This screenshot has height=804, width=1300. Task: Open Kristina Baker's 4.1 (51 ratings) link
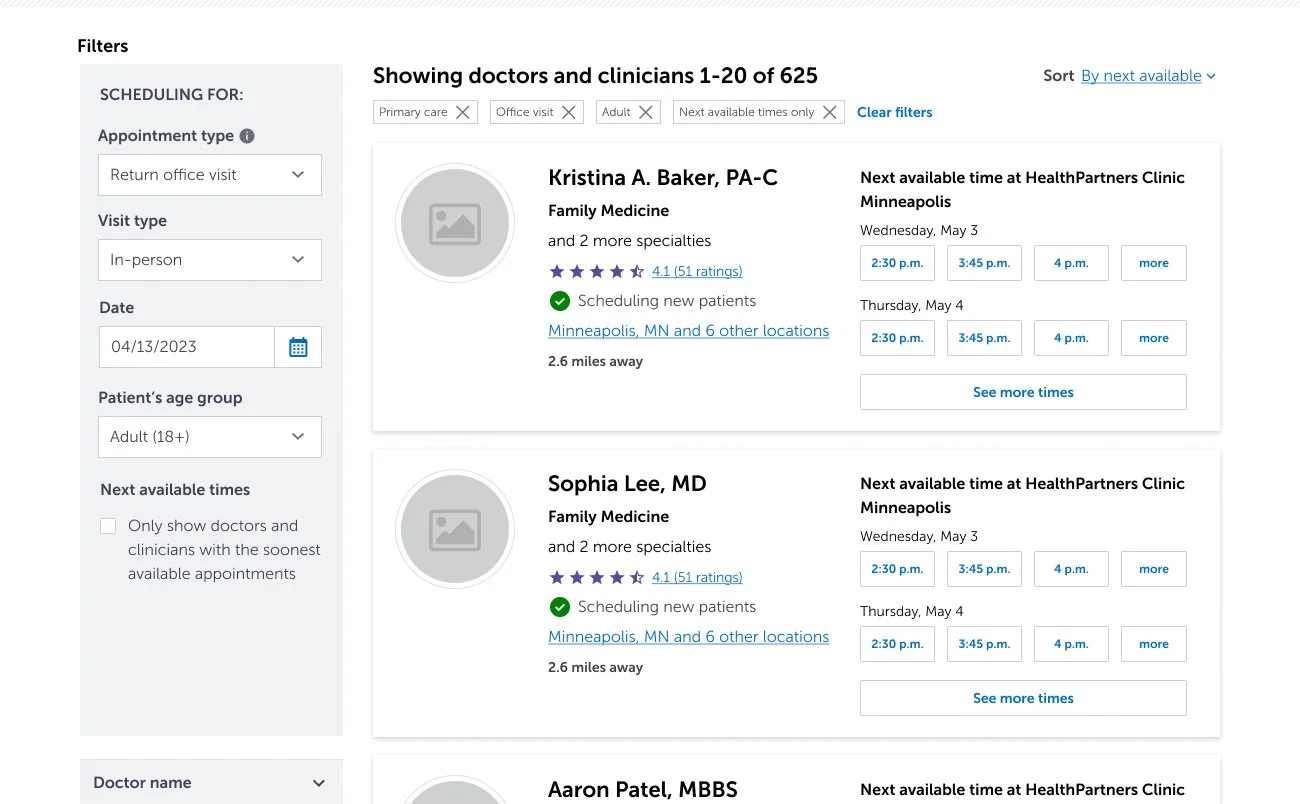[x=696, y=271]
